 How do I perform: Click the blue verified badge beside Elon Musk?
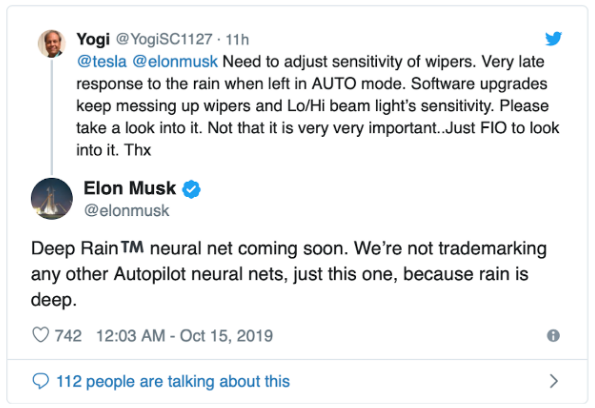click(x=192, y=189)
